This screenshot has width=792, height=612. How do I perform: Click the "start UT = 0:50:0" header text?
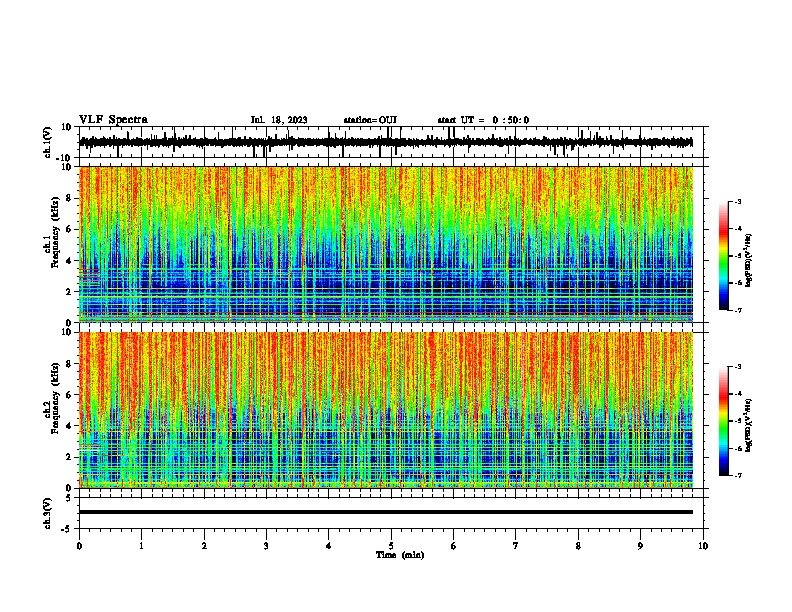tap(483, 120)
